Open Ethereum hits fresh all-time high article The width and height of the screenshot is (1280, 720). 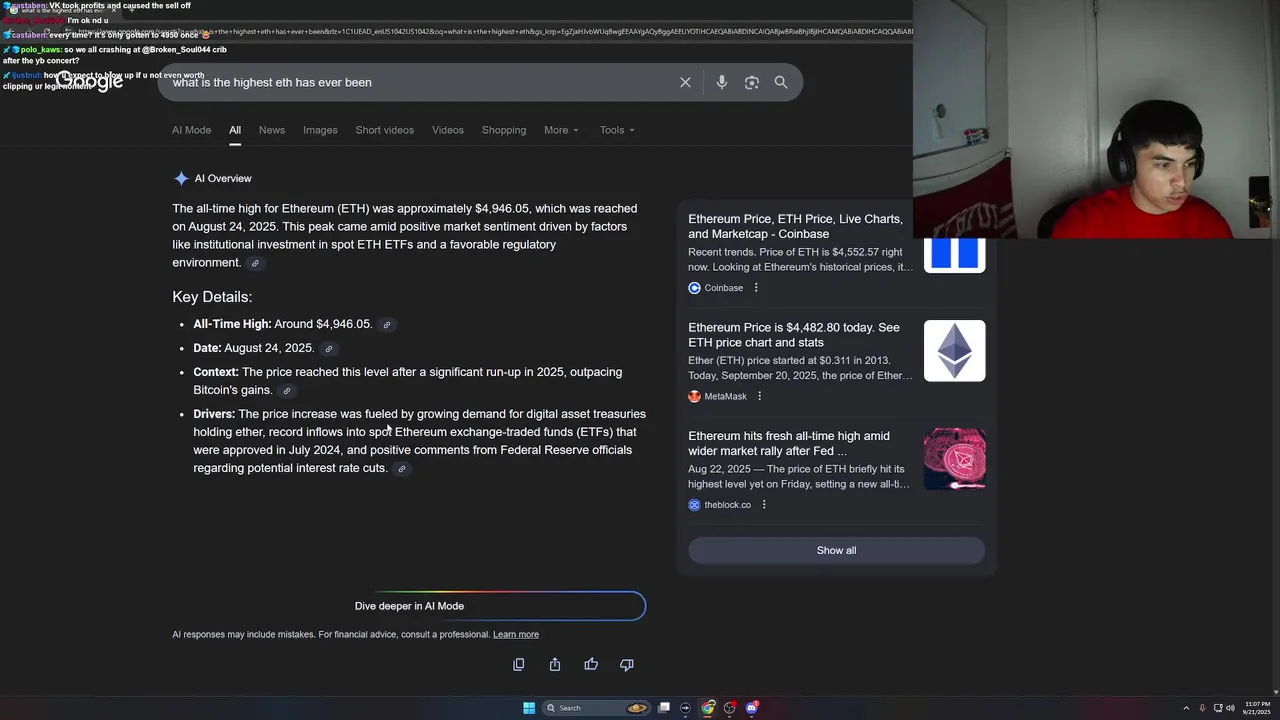(x=789, y=443)
